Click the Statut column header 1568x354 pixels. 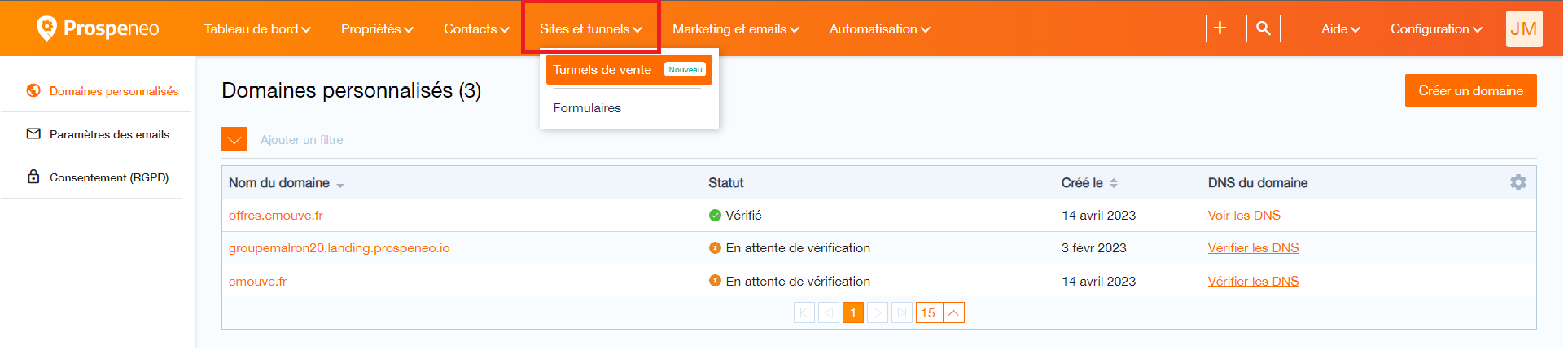click(726, 183)
